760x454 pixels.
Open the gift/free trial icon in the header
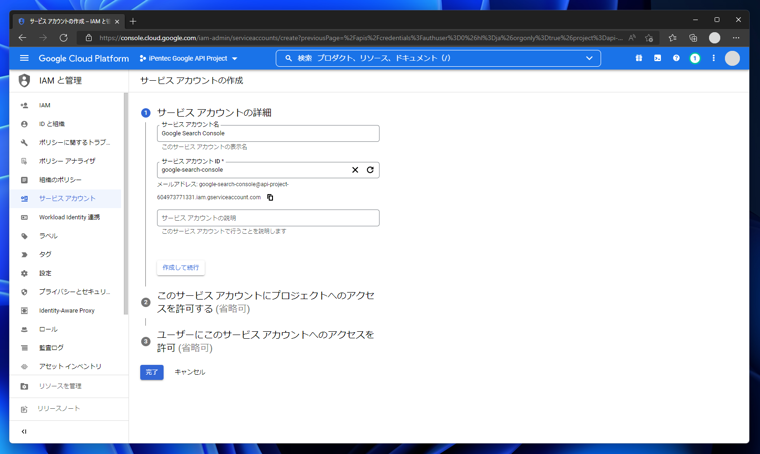coord(639,58)
